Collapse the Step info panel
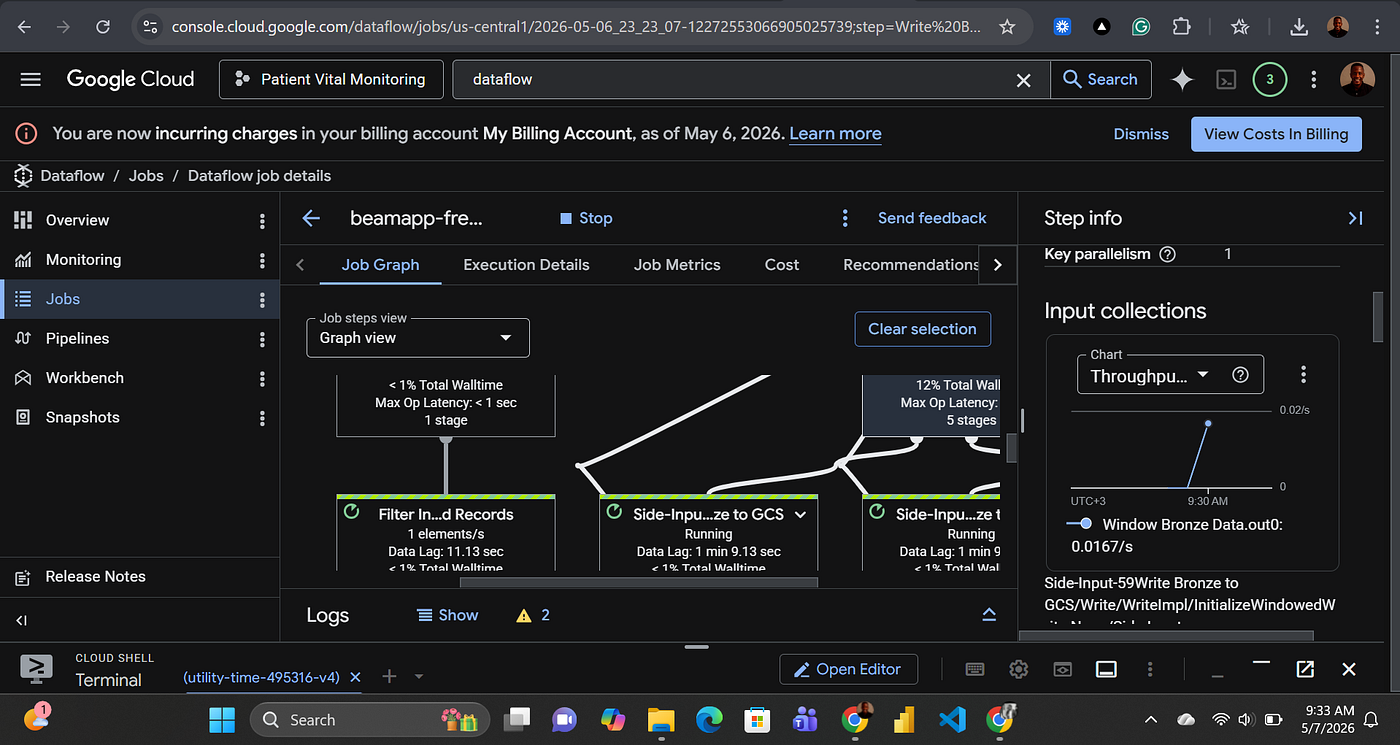1400x745 pixels. click(x=1356, y=218)
